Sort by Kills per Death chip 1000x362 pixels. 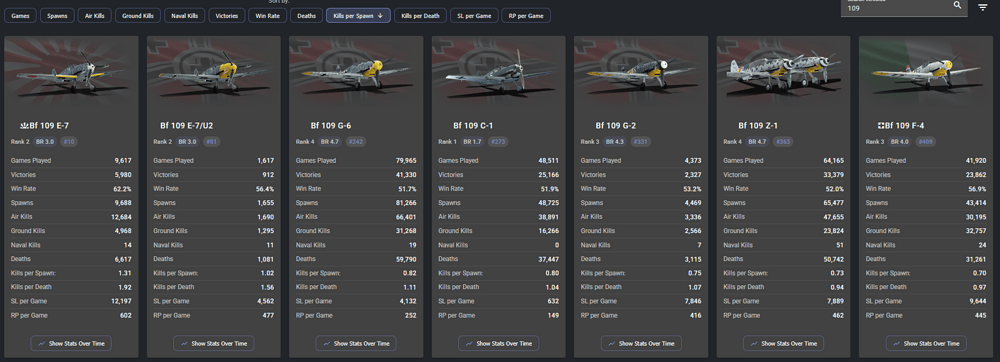(420, 15)
